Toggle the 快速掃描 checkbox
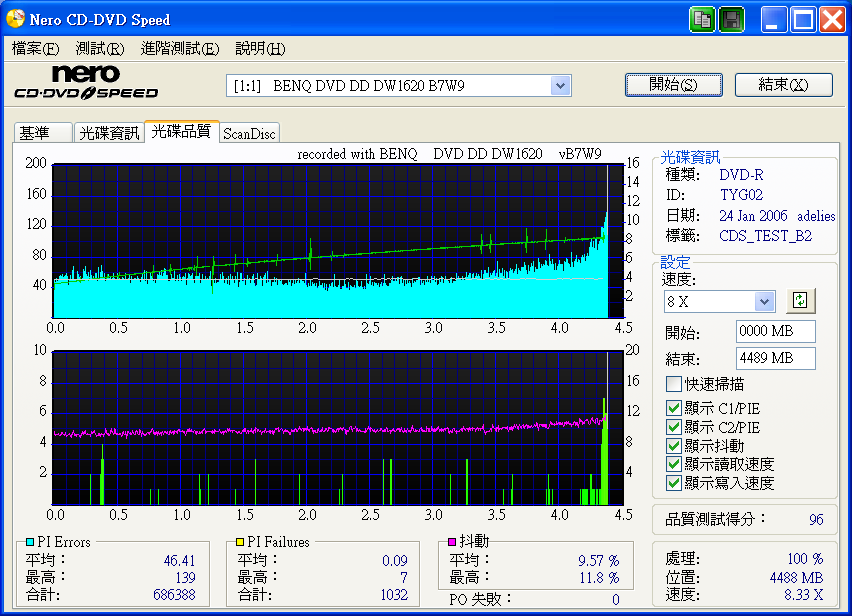The width and height of the screenshot is (852, 616). tap(674, 384)
